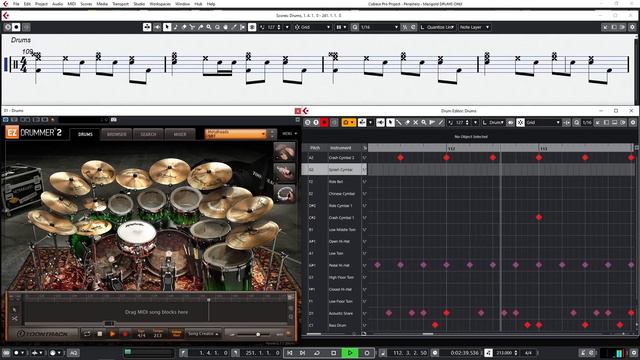Switch to the BROWSER tab in EZdrummer
This screenshot has height=360, width=640.
click(116, 134)
